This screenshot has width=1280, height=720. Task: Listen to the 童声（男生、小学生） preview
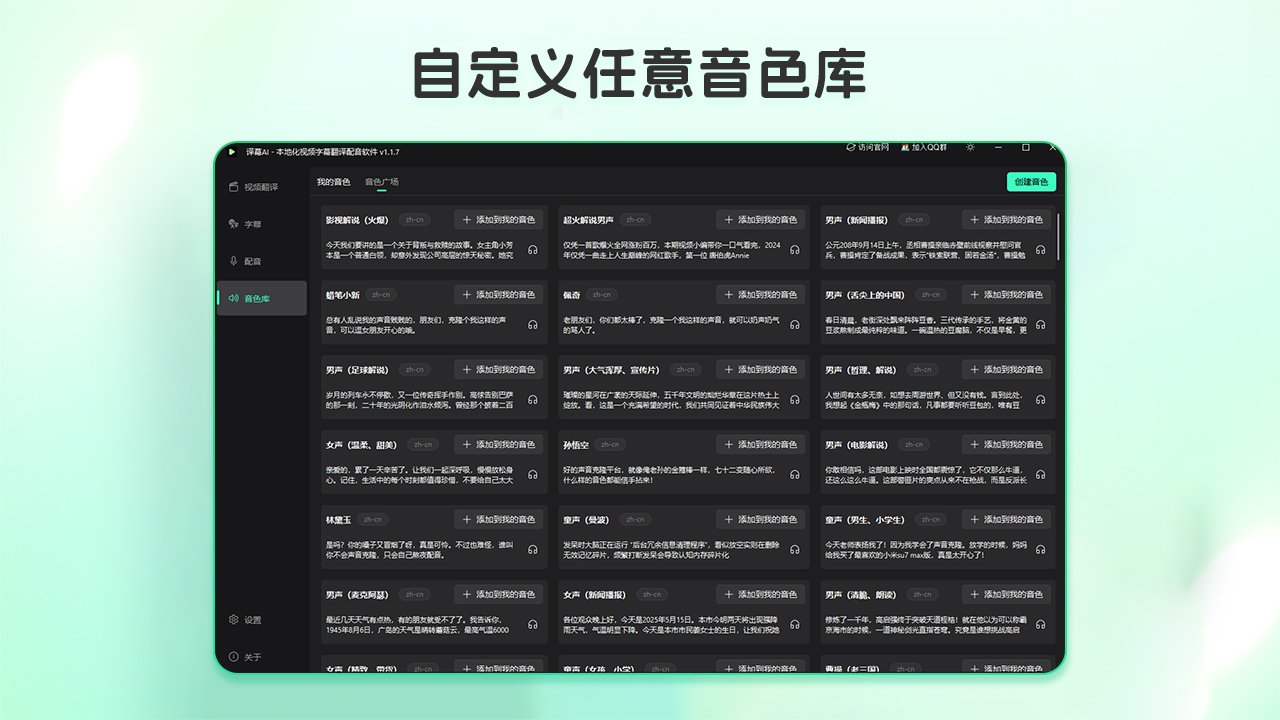coord(1041,550)
